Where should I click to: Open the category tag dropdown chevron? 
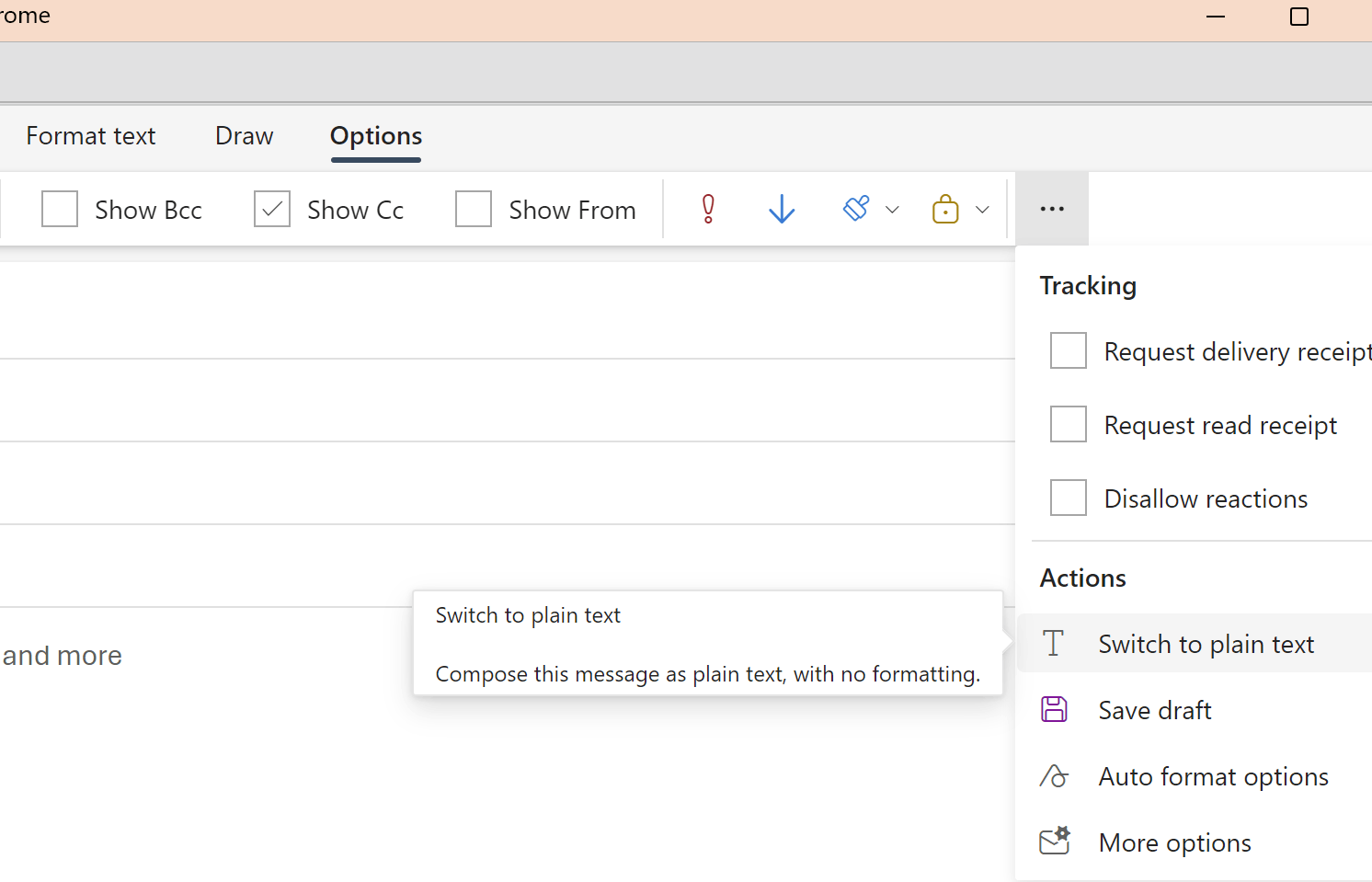892,209
